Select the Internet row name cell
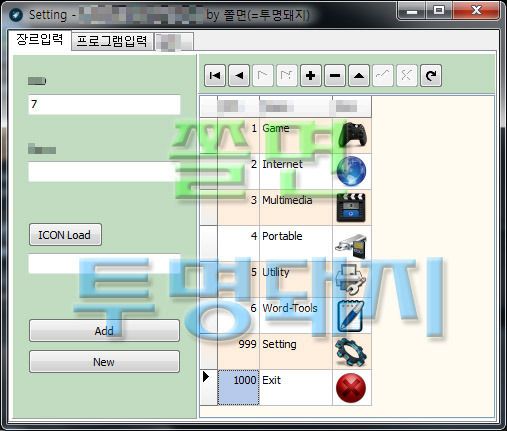Screen dimensions: 507x431 click(296, 172)
